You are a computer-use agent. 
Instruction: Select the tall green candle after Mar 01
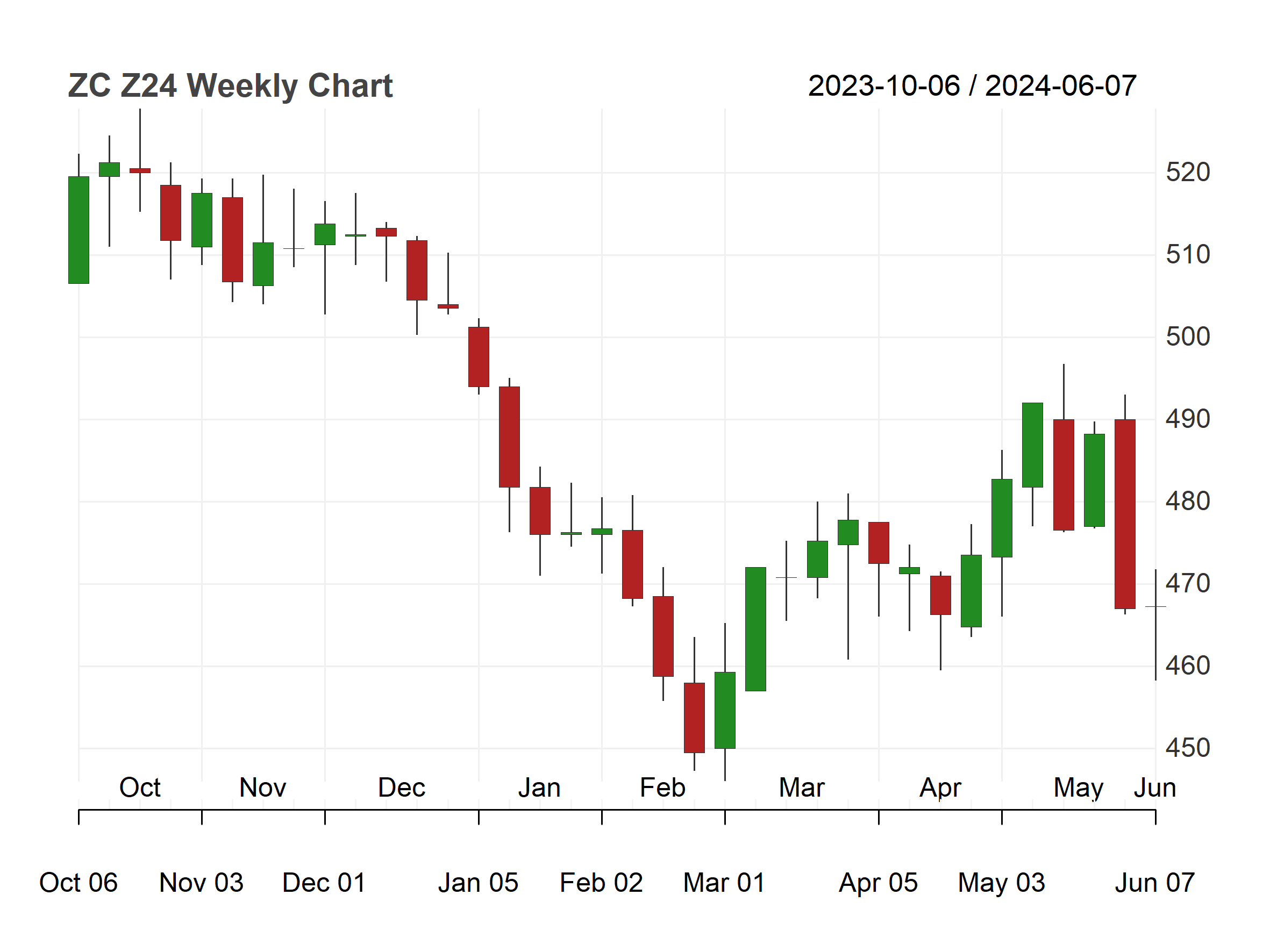tap(755, 629)
